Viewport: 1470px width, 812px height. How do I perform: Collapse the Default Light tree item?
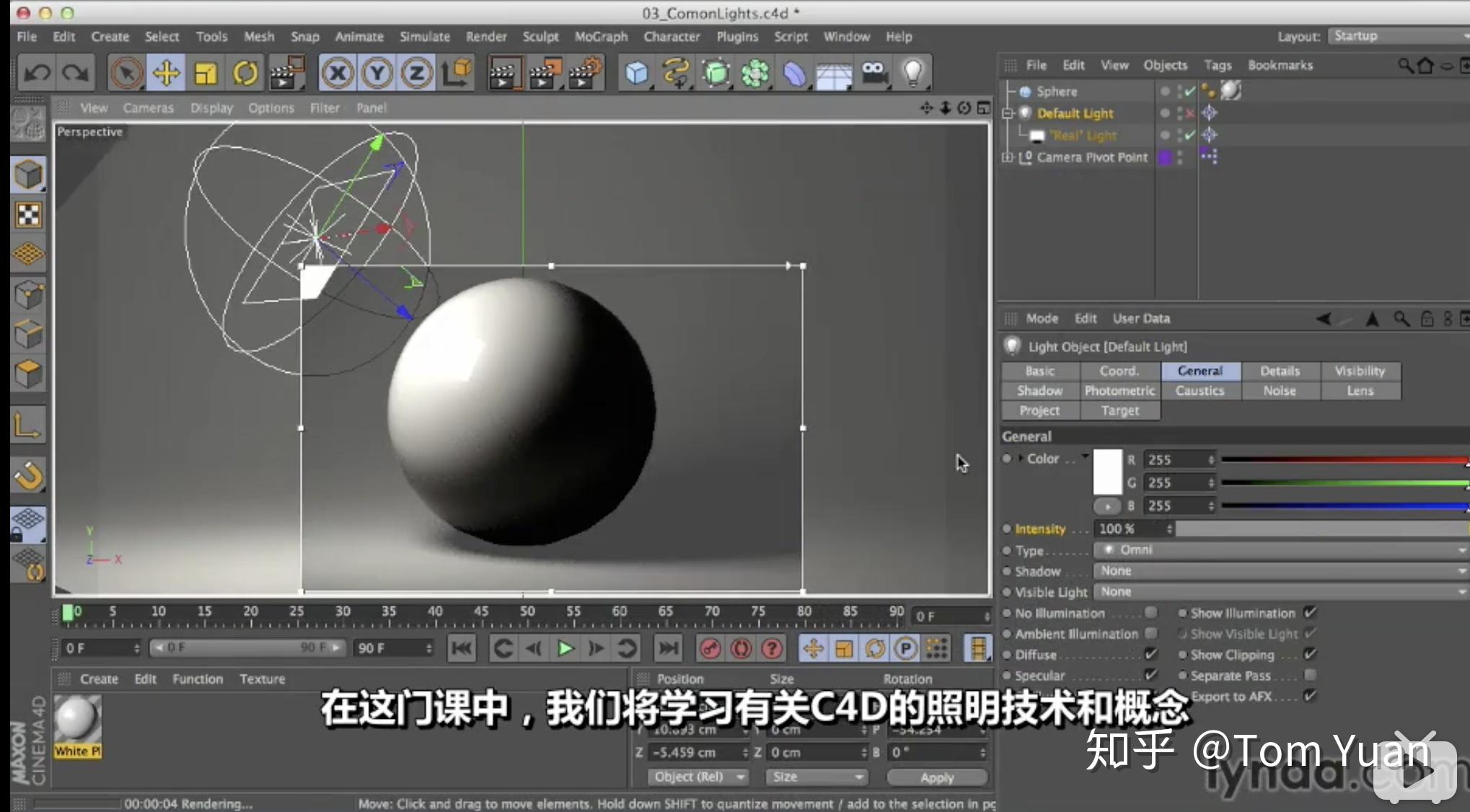tap(1008, 113)
